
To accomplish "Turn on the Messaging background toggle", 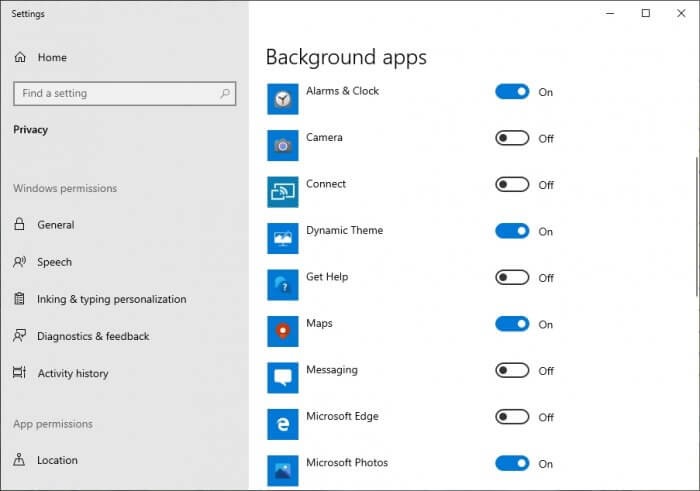I will (x=512, y=370).
